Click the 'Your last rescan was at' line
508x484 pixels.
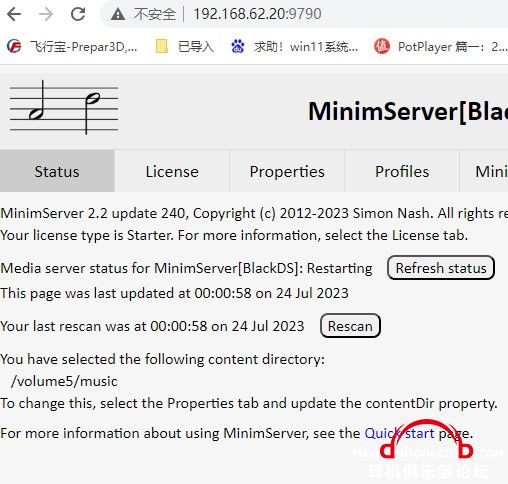click(x=152, y=326)
